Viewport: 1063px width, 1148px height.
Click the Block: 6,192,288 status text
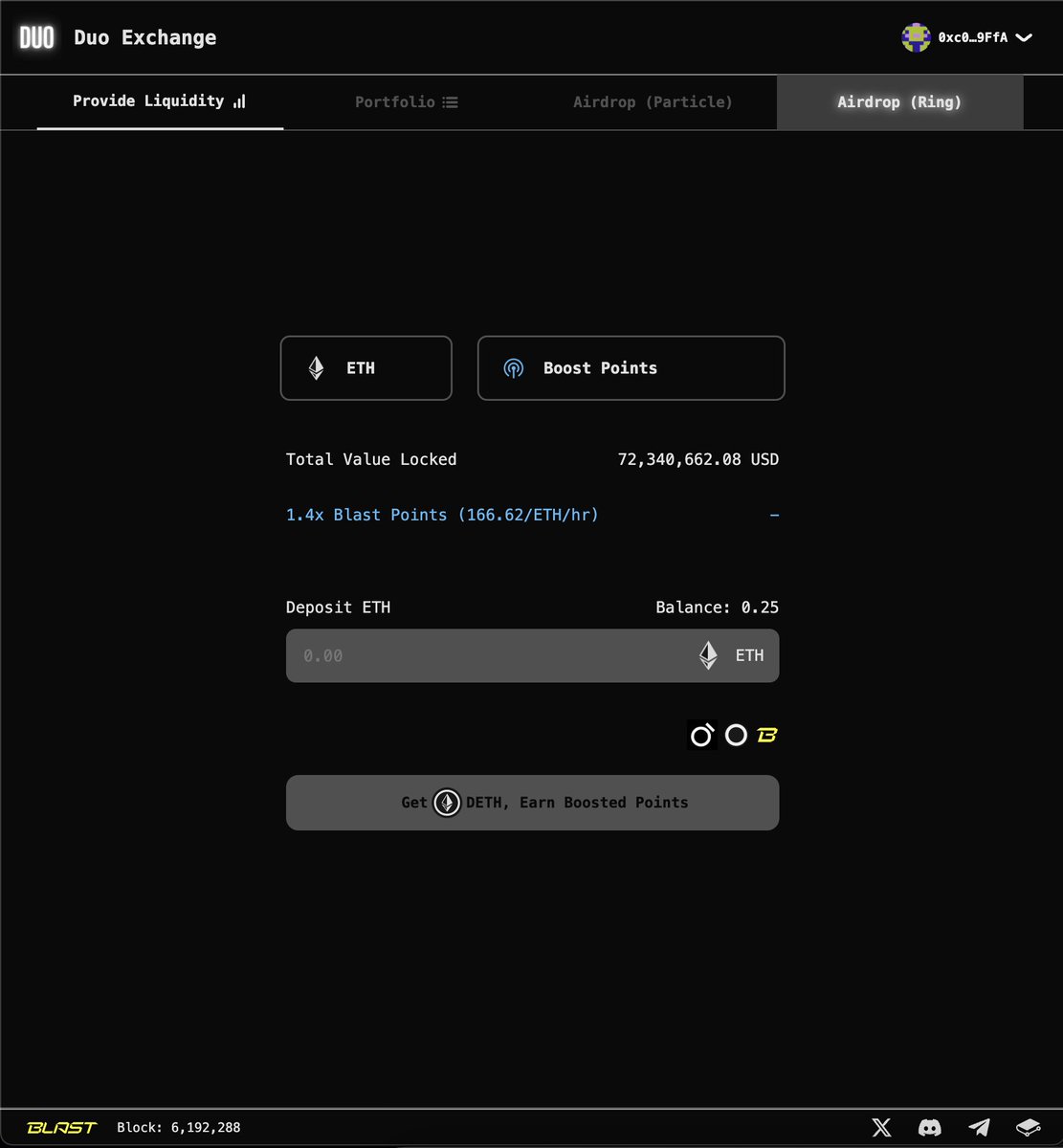point(179,1128)
